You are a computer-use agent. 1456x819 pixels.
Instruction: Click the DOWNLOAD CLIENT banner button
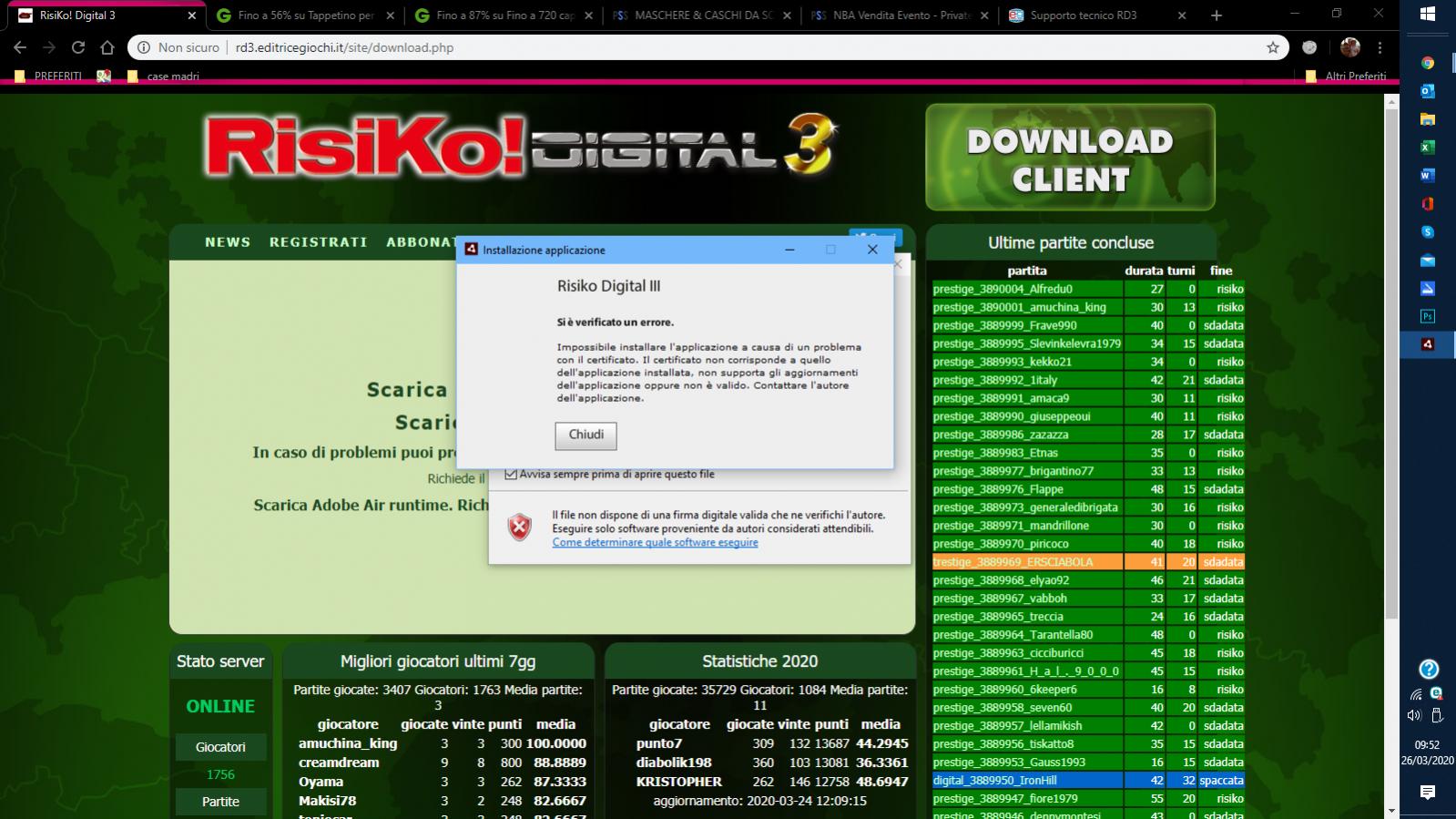pyautogui.click(x=1070, y=158)
